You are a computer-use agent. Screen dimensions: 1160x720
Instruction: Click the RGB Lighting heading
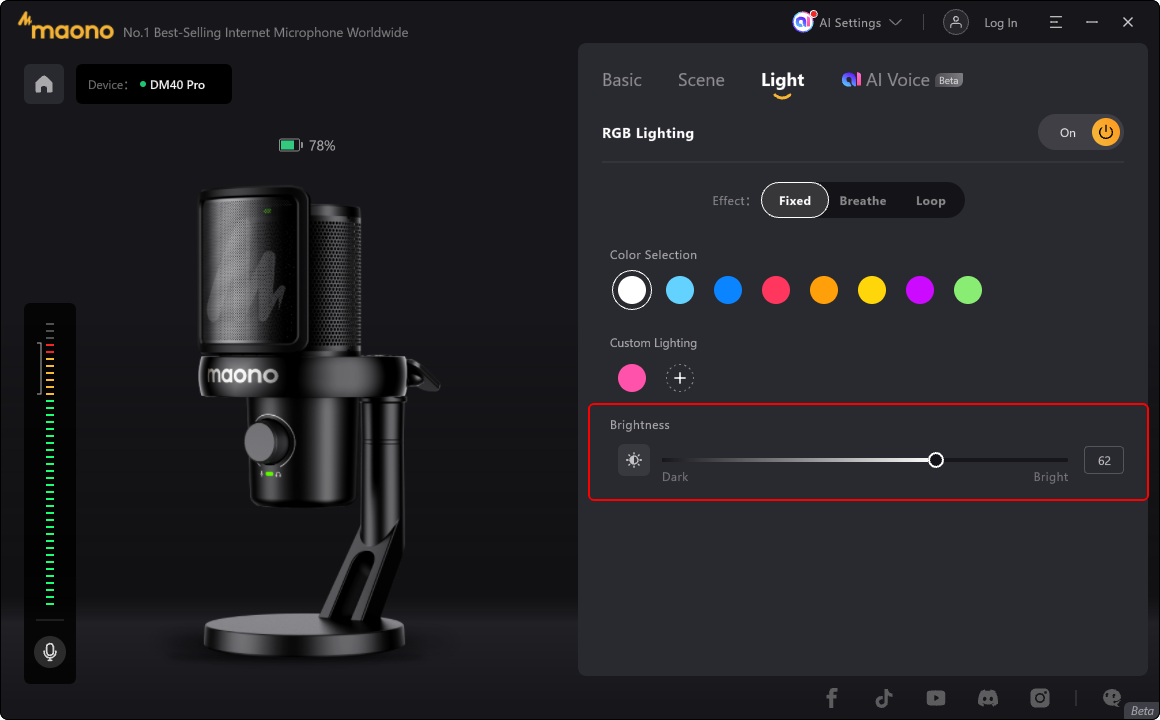648,133
